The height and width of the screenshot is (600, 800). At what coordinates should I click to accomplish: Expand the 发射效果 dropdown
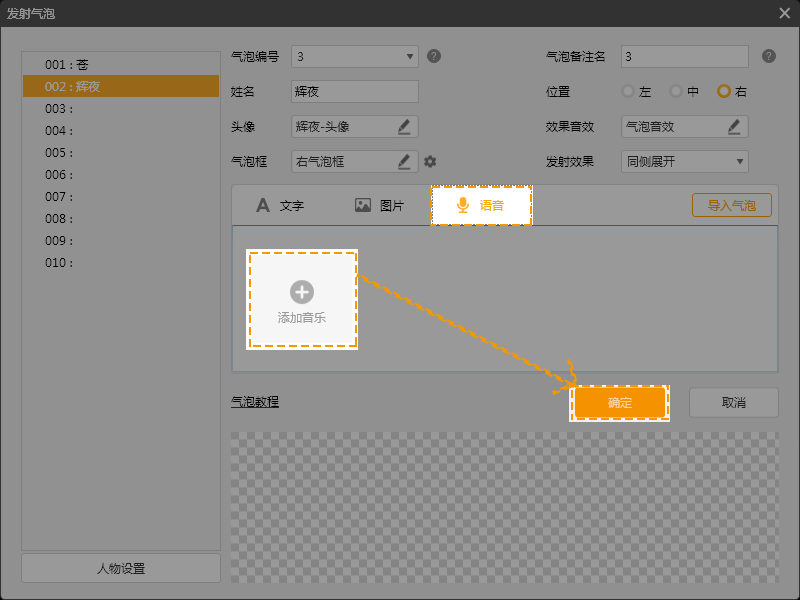tap(684, 161)
